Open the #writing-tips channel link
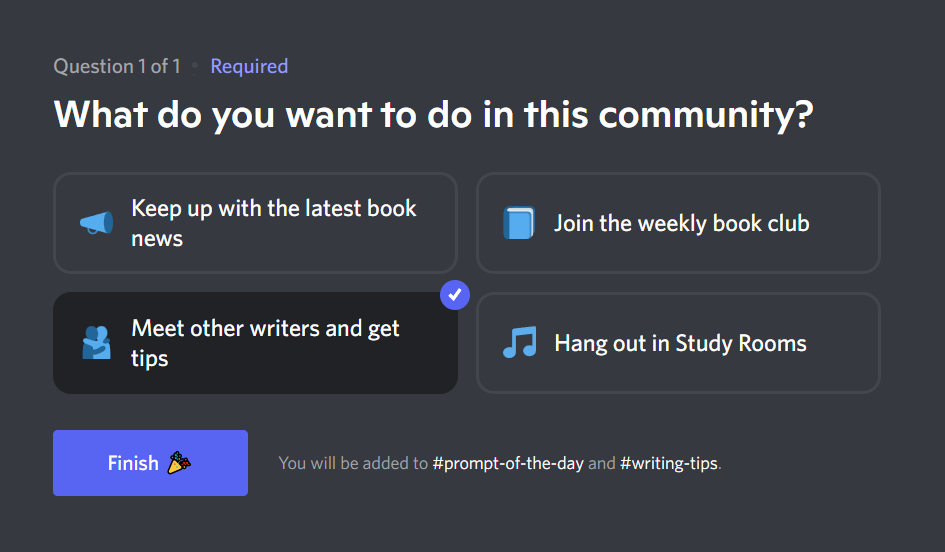 click(x=668, y=464)
